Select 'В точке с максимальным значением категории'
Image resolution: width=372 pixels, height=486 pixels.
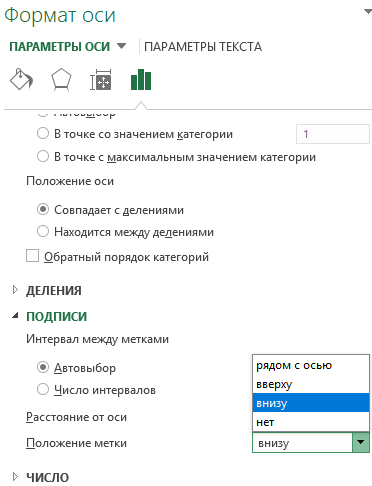click(43, 156)
